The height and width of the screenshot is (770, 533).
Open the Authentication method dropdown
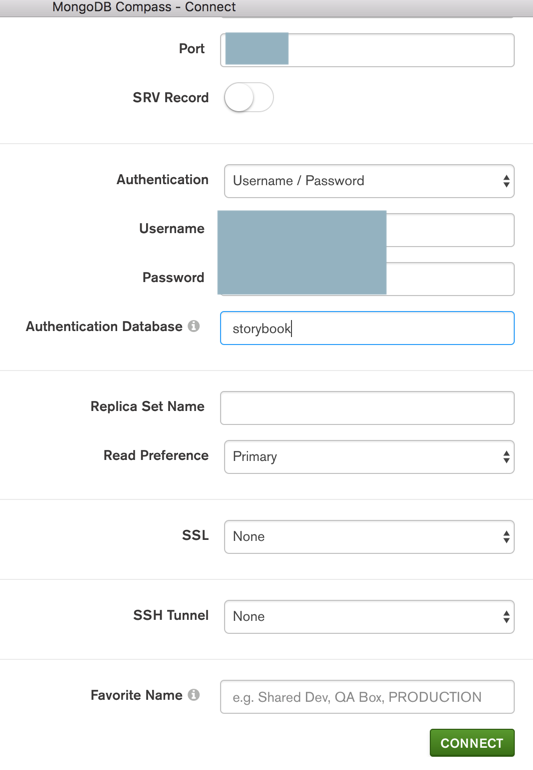(x=369, y=181)
